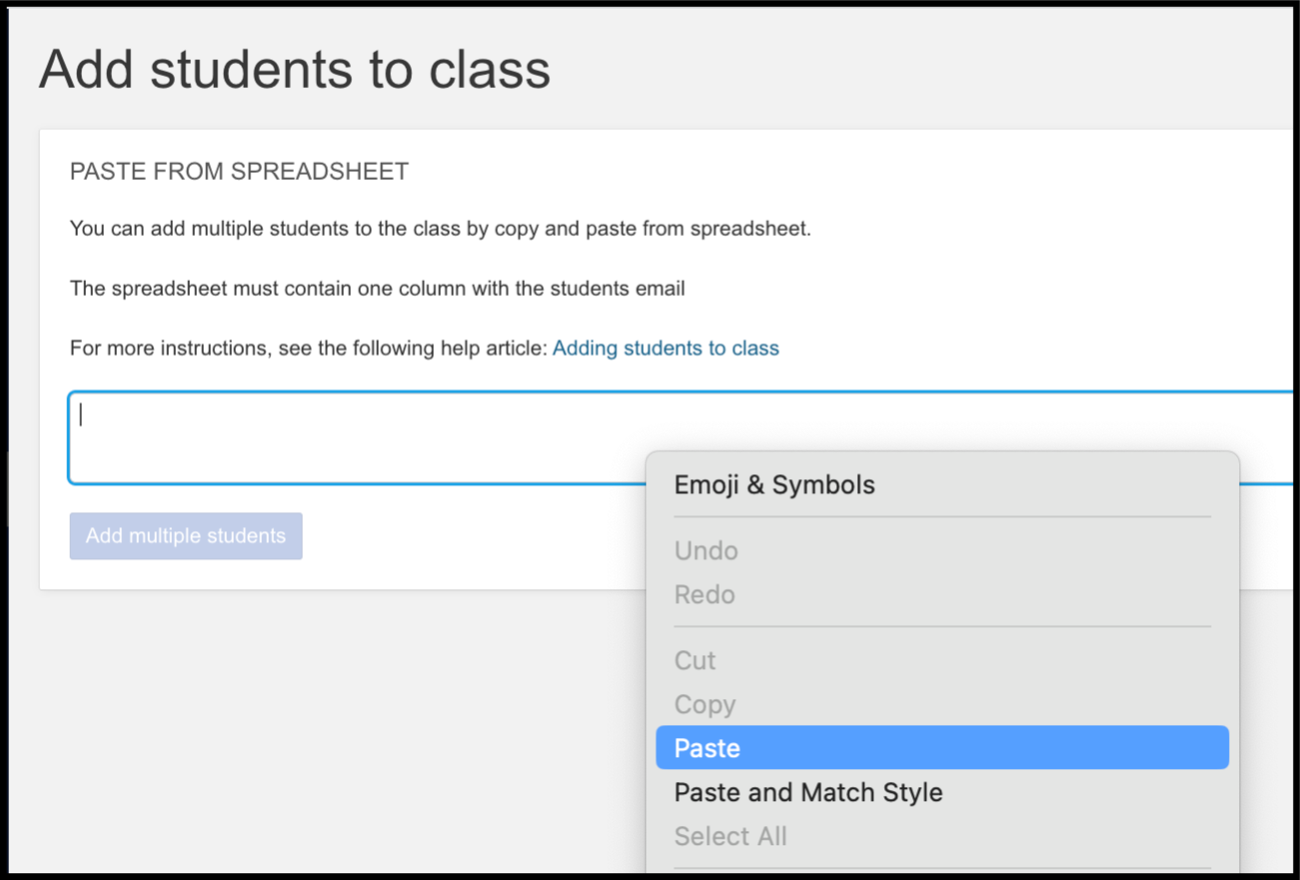Click the greyed Redo menu entry

(704, 595)
